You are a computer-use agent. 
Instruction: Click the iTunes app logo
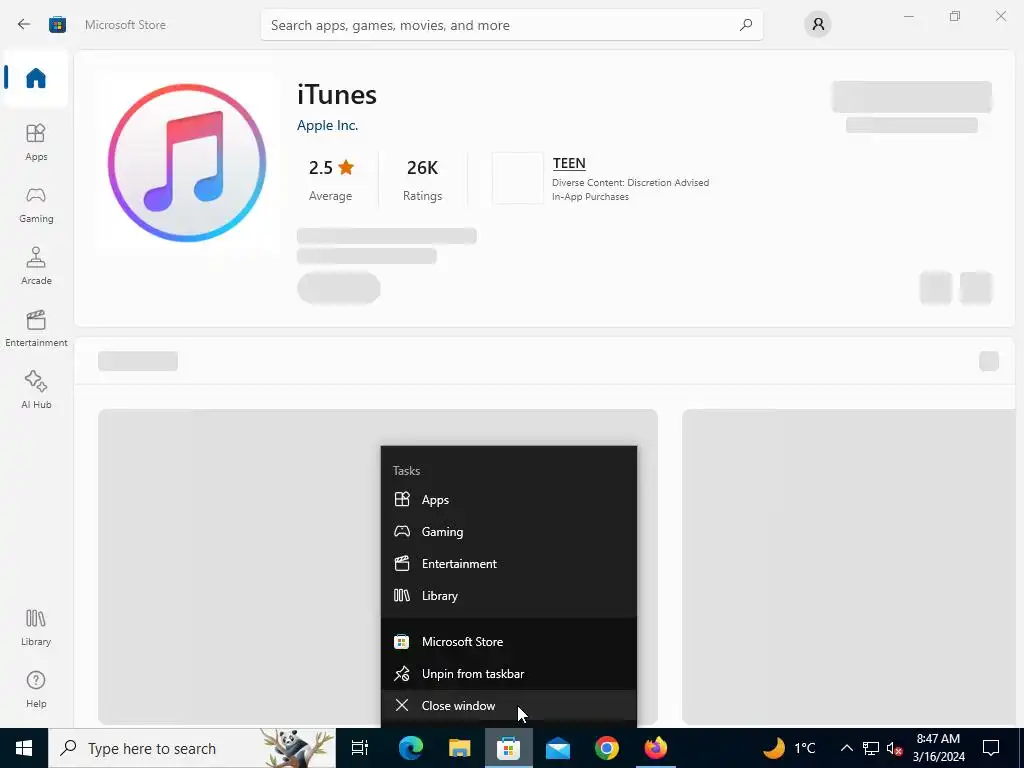pos(187,163)
